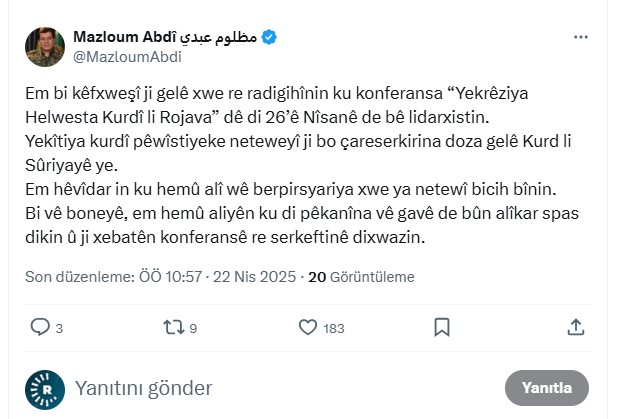634x419 pixels.
Task: Click the like count number 183
Action: [334, 328]
